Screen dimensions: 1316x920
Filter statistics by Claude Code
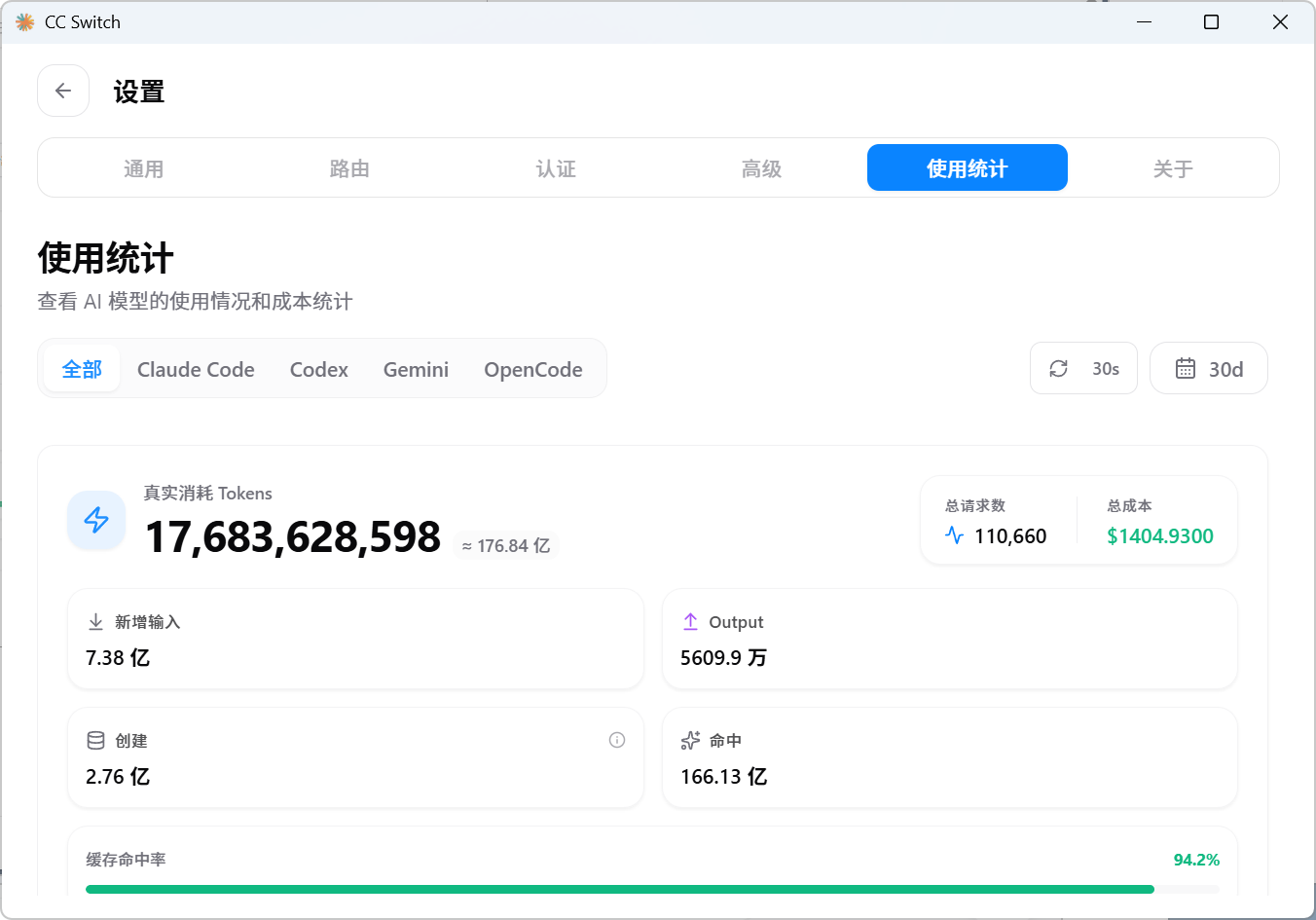(x=196, y=369)
